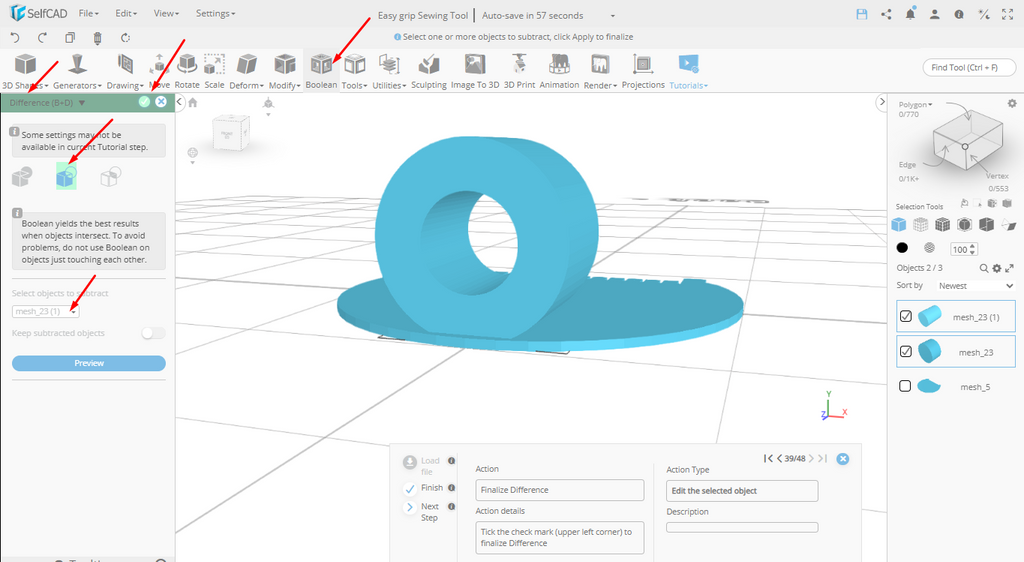Open the Deform tools
Viewport: 1024px width, 562px height.
246,72
